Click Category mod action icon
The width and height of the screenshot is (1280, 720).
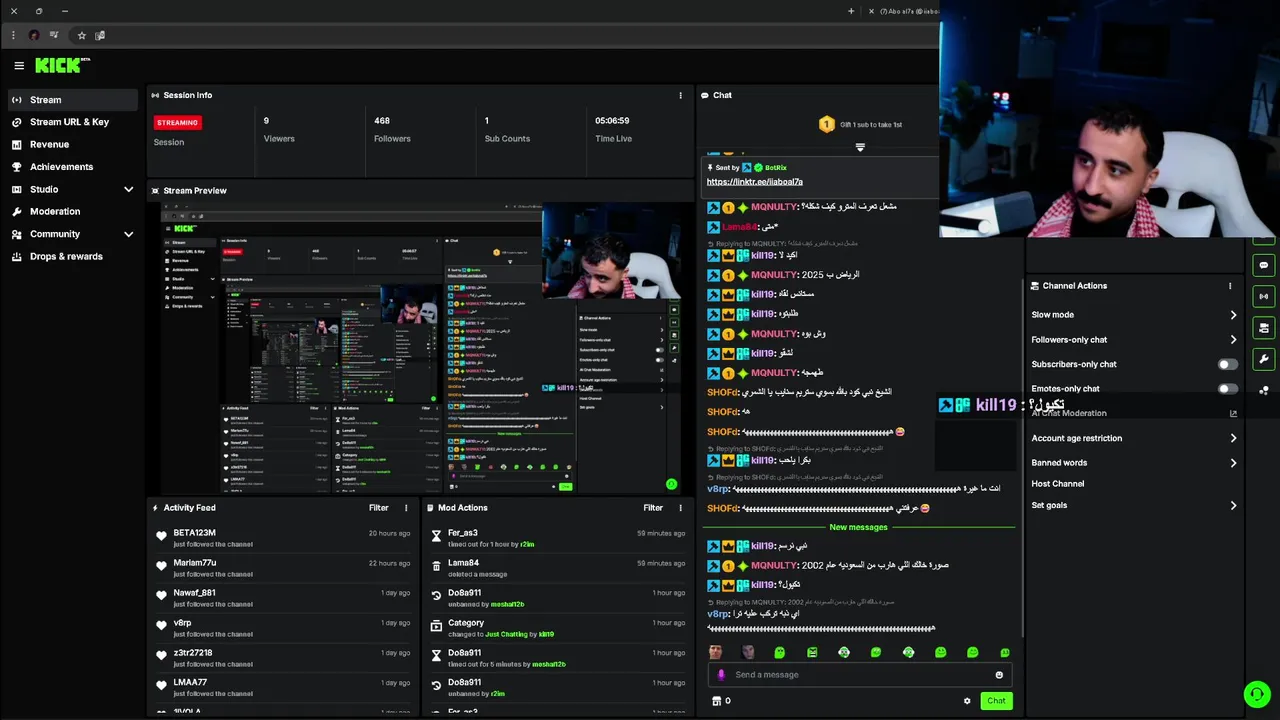coord(436,626)
